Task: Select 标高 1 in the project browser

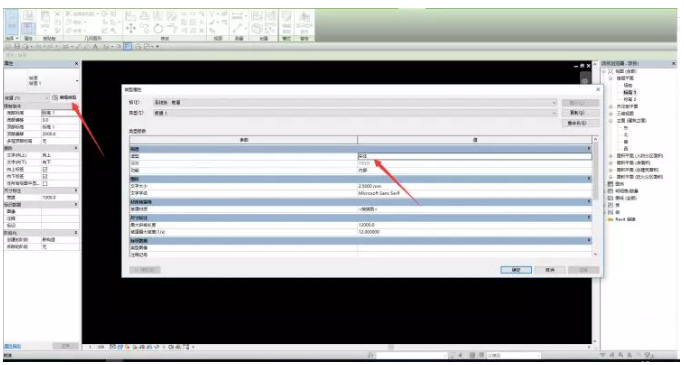Action: [630, 92]
